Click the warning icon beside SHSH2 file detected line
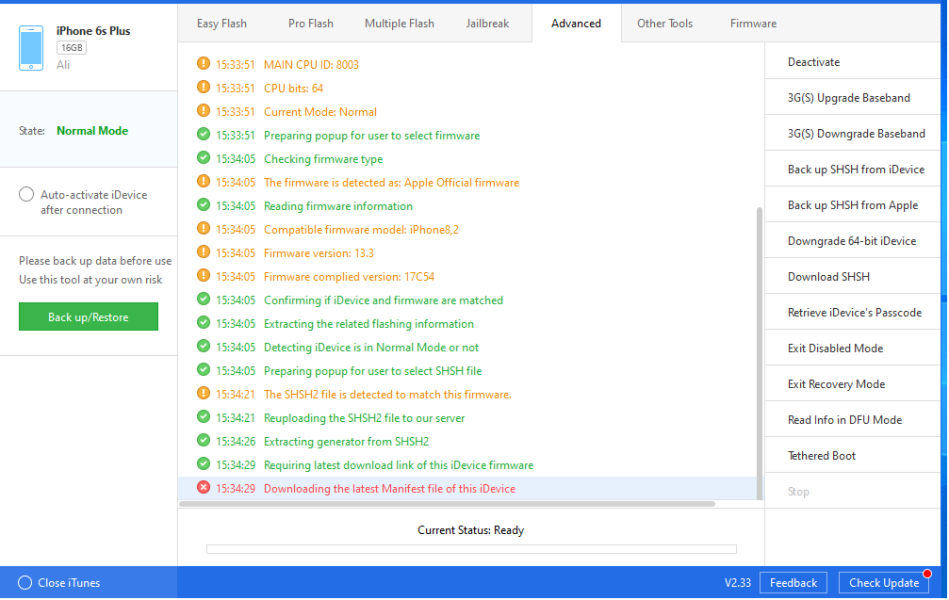This screenshot has height=600, width=949. 204,394
